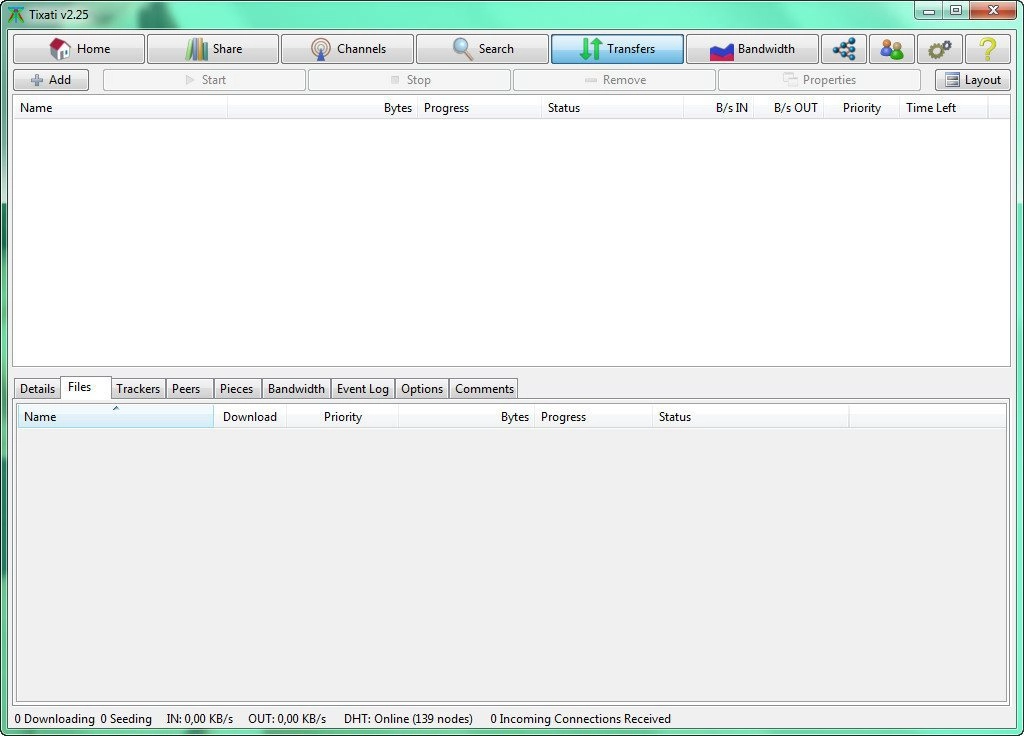
Task: Open transfer Properties
Action: coord(819,80)
